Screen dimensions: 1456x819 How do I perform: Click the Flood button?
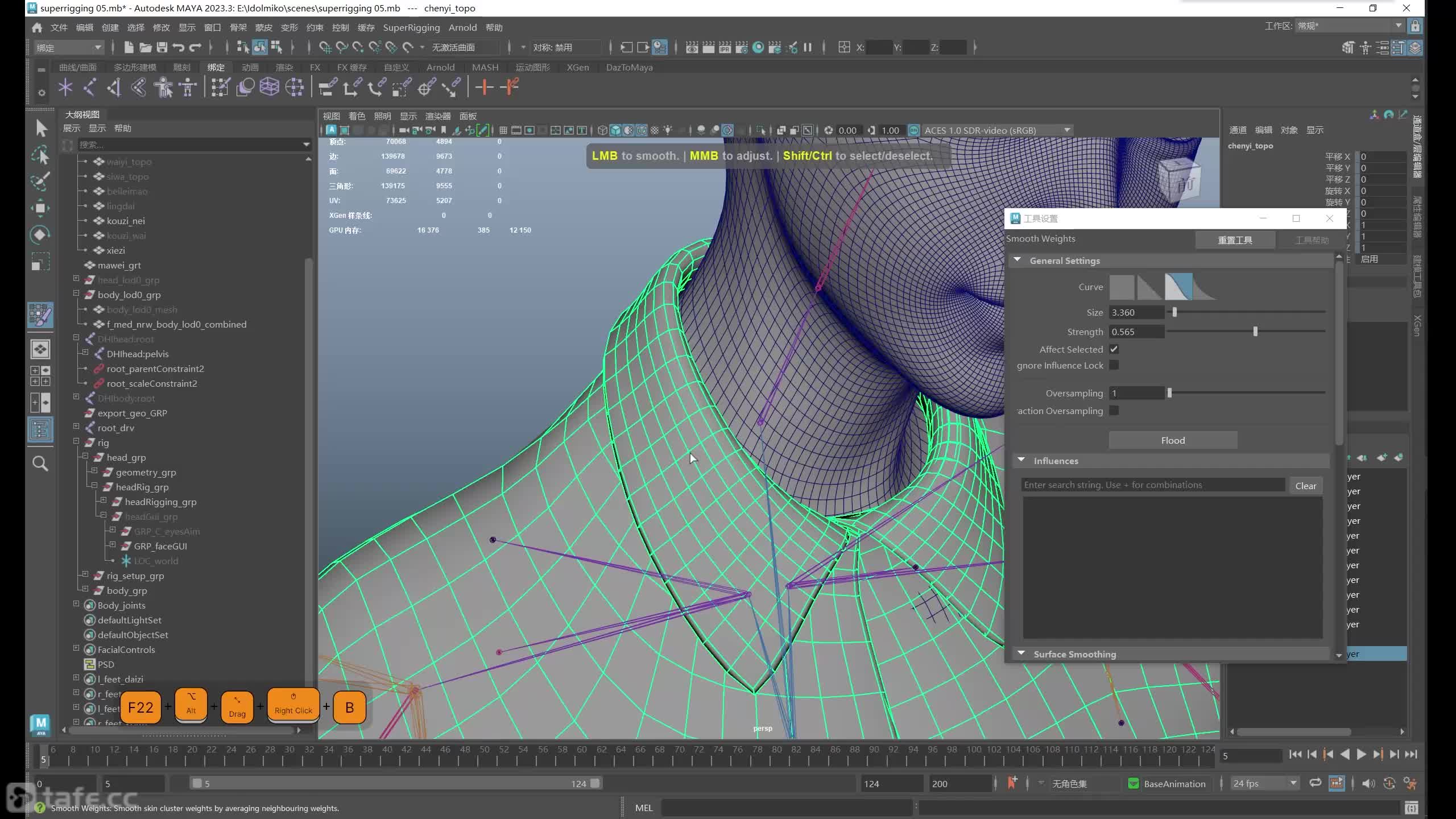[1173, 440]
